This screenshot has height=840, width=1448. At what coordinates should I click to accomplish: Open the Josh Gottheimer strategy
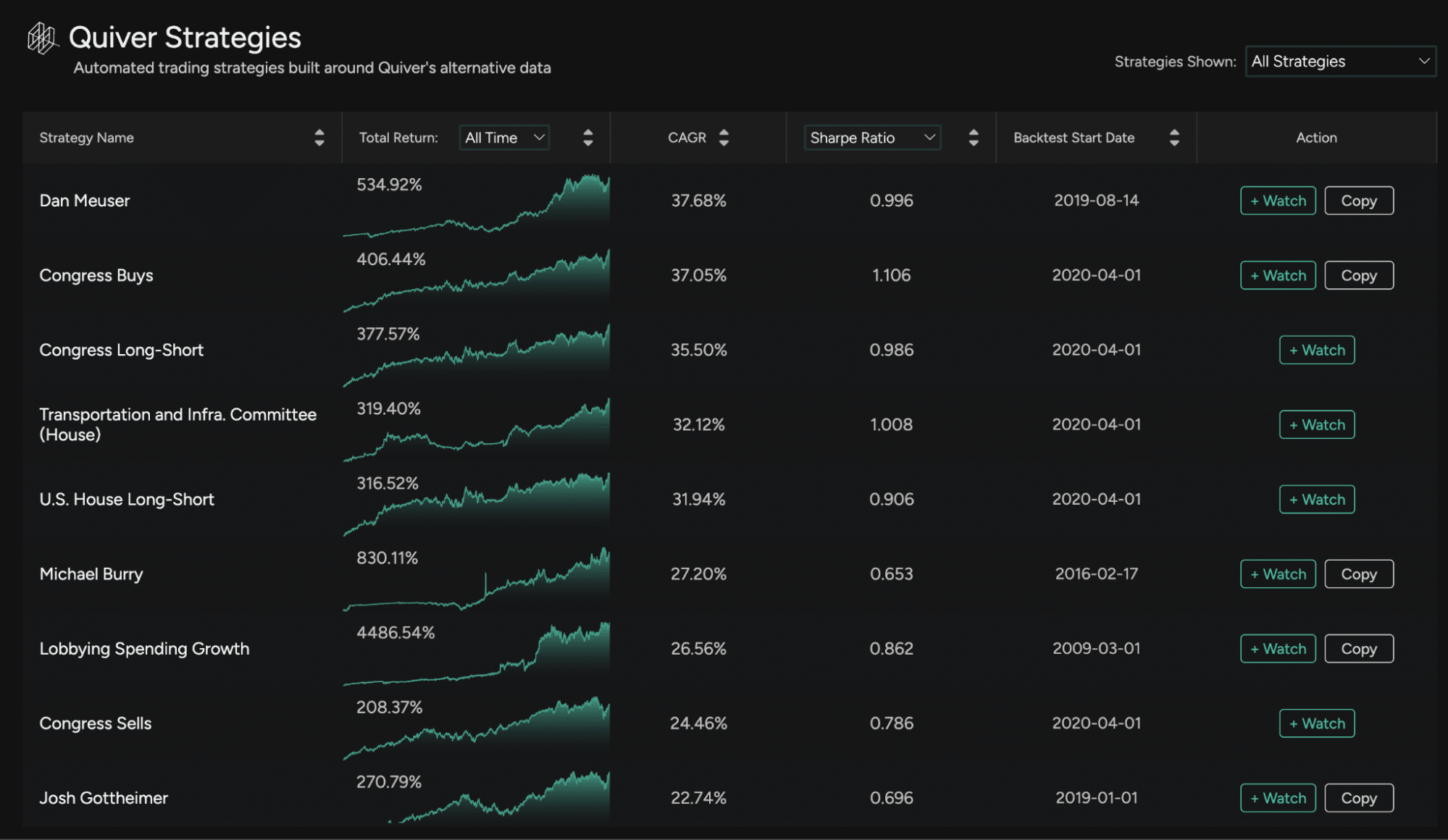click(104, 798)
